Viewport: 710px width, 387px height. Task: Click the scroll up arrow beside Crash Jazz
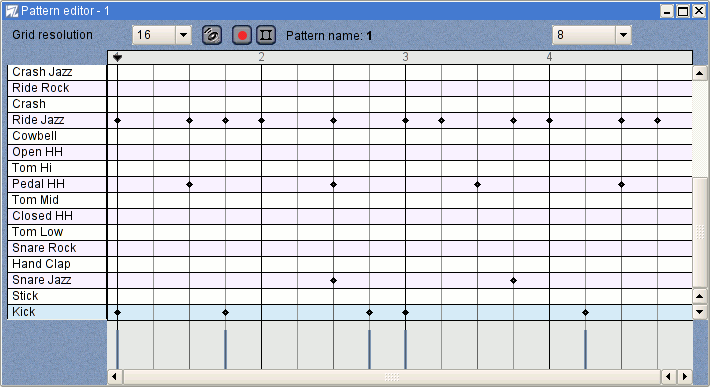[700, 72]
